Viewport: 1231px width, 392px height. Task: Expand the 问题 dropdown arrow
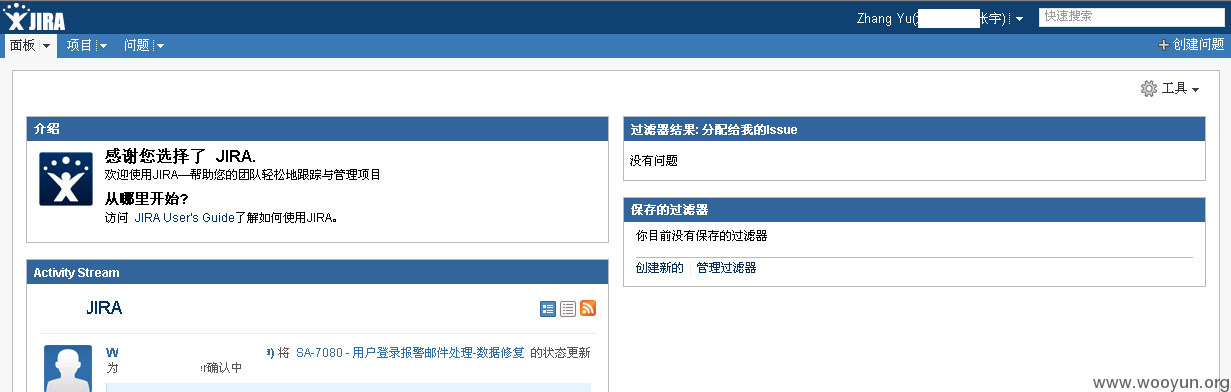[160, 46]
